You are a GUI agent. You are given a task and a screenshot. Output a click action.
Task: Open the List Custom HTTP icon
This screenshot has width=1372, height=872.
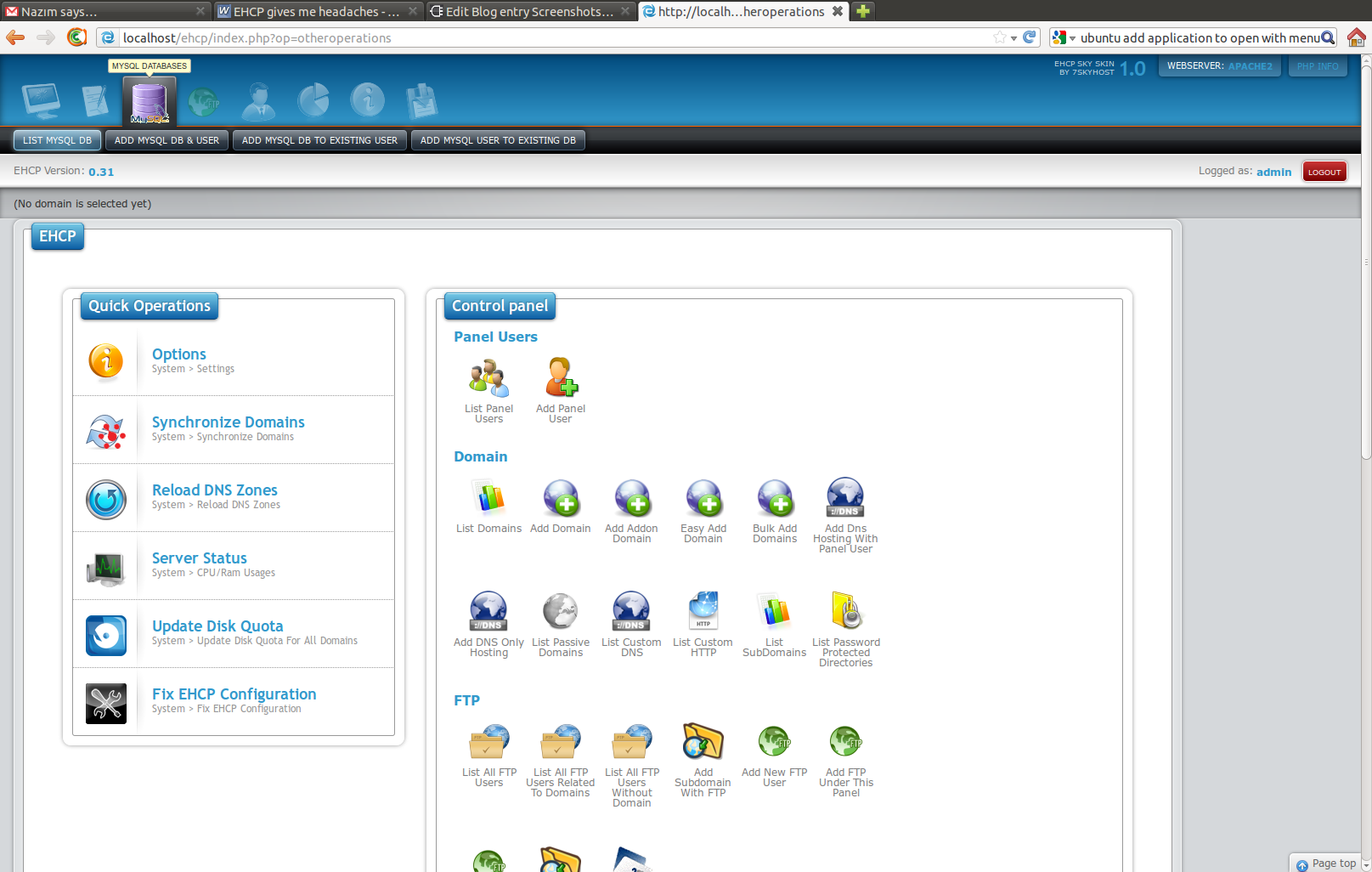(703, 611)
